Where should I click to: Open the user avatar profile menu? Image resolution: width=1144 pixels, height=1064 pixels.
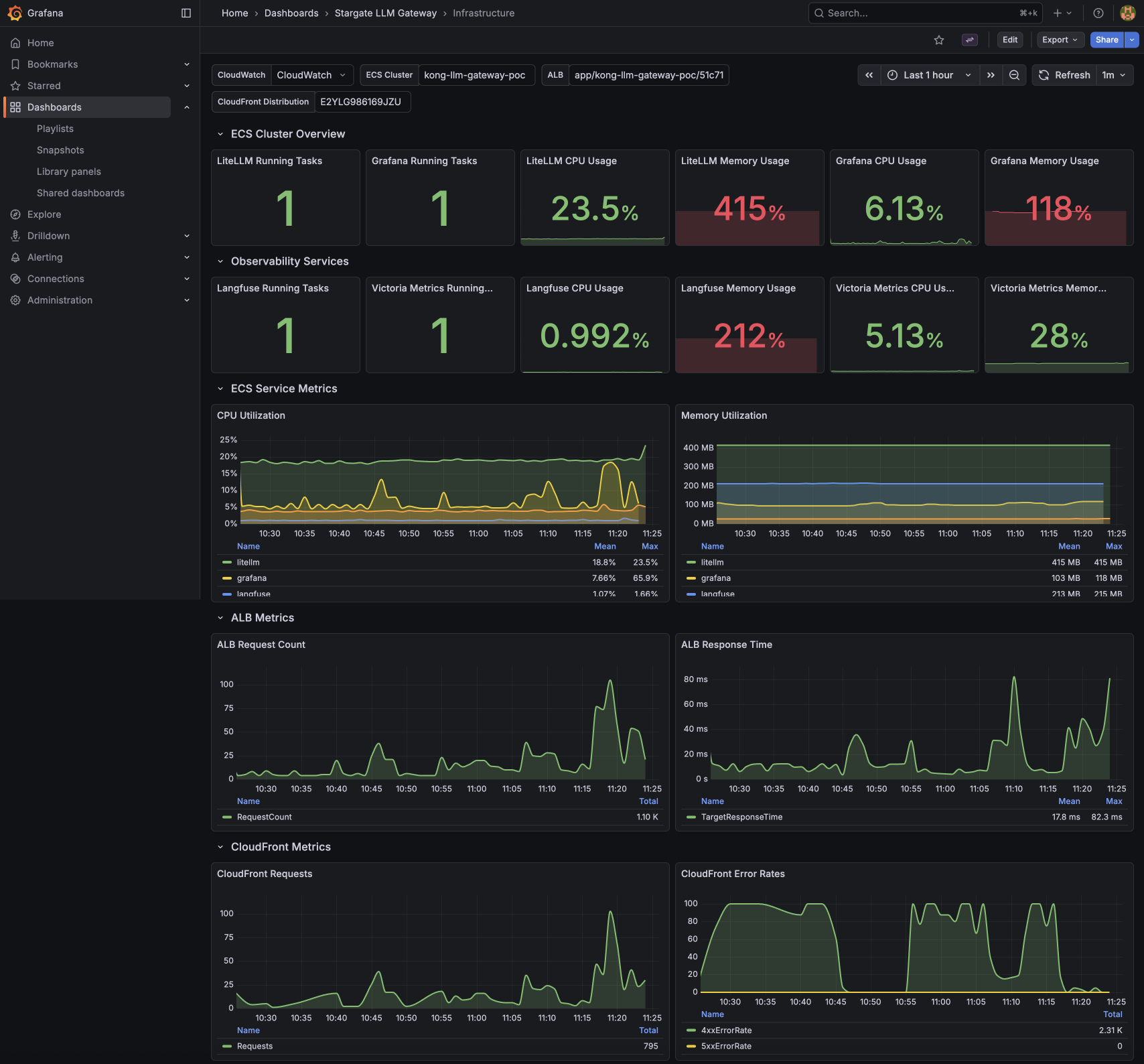pos(1127,13)
